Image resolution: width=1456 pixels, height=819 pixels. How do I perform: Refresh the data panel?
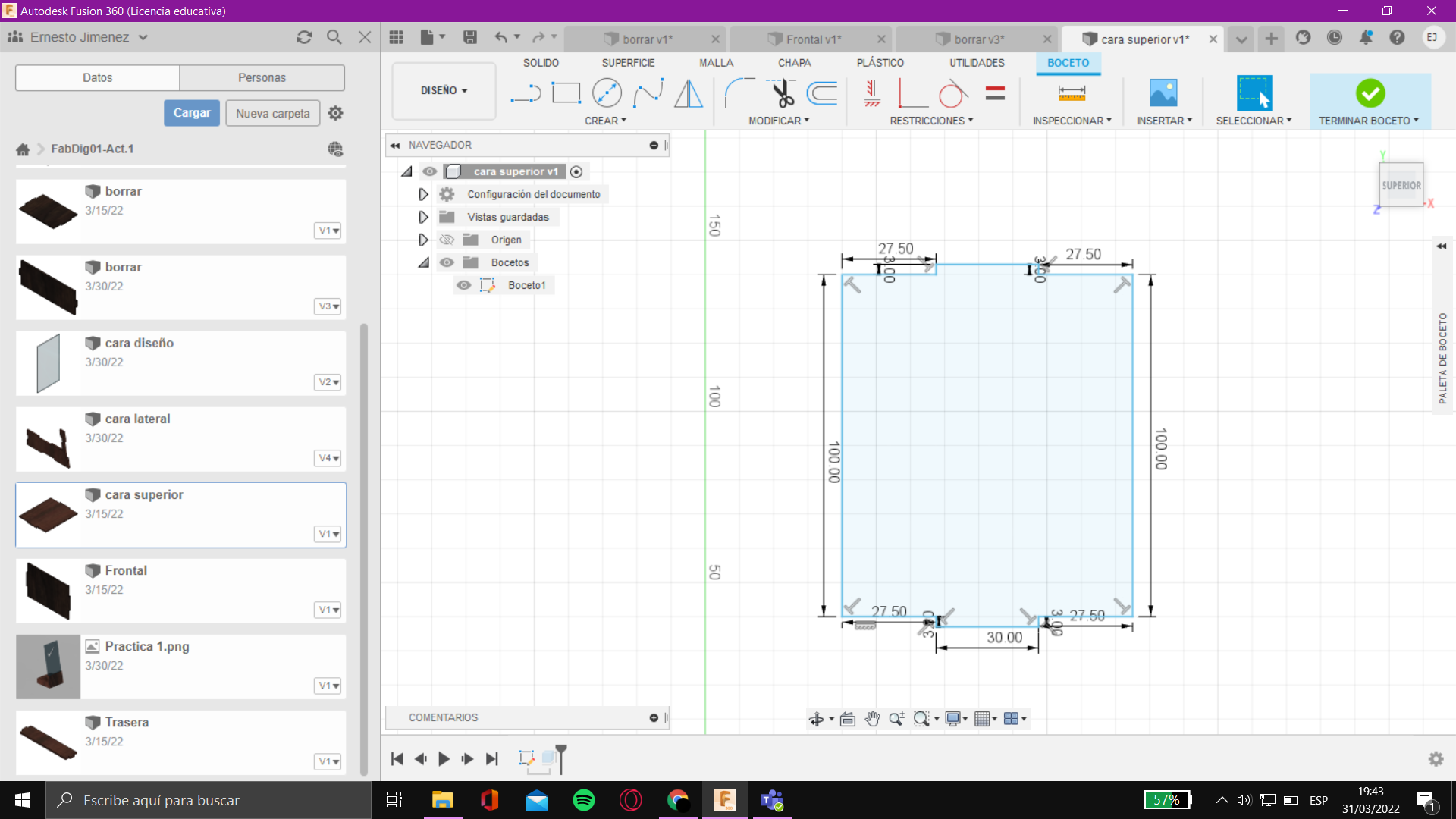point(304,37)
